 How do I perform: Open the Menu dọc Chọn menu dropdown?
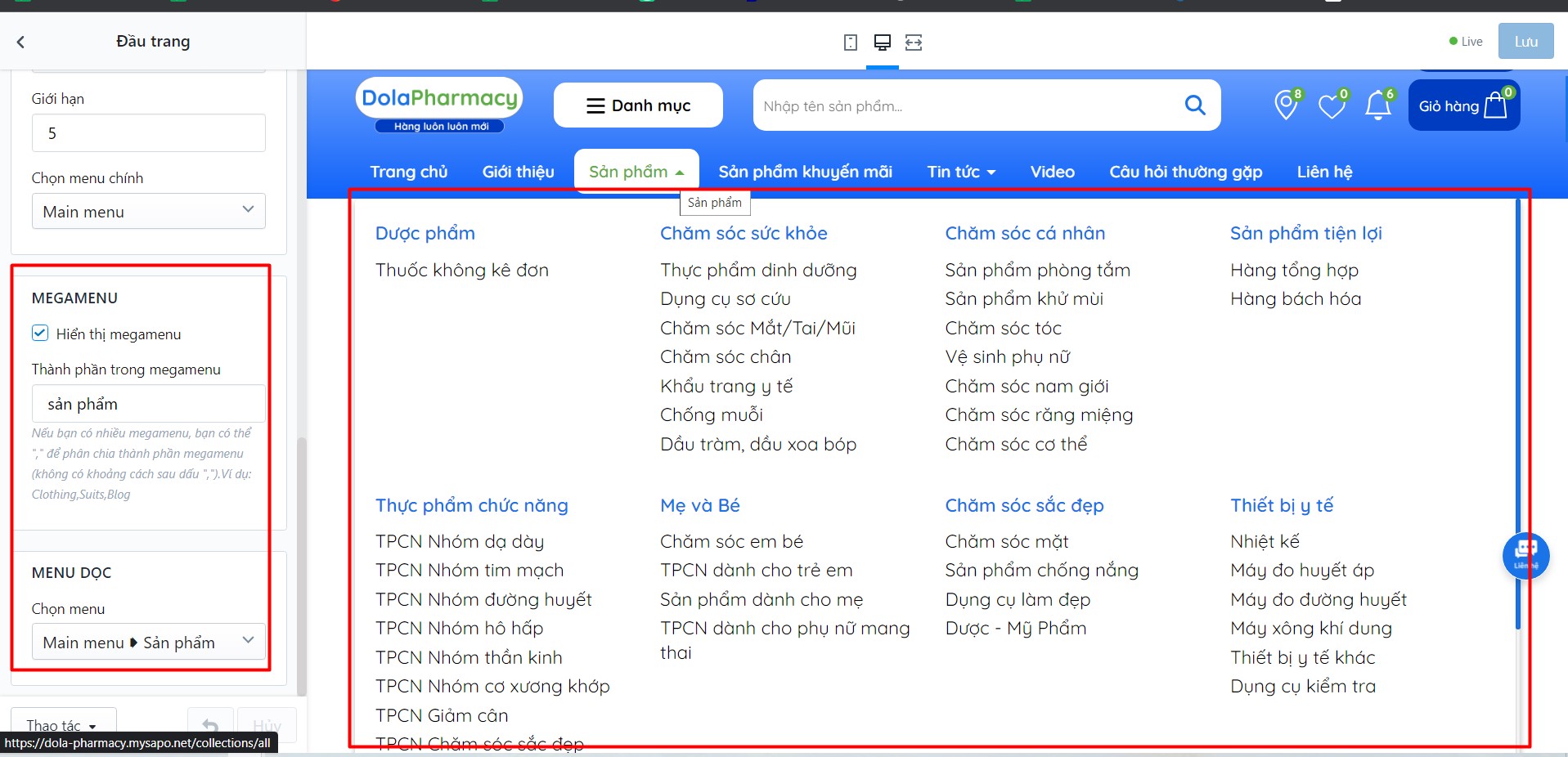pos(149,642)
